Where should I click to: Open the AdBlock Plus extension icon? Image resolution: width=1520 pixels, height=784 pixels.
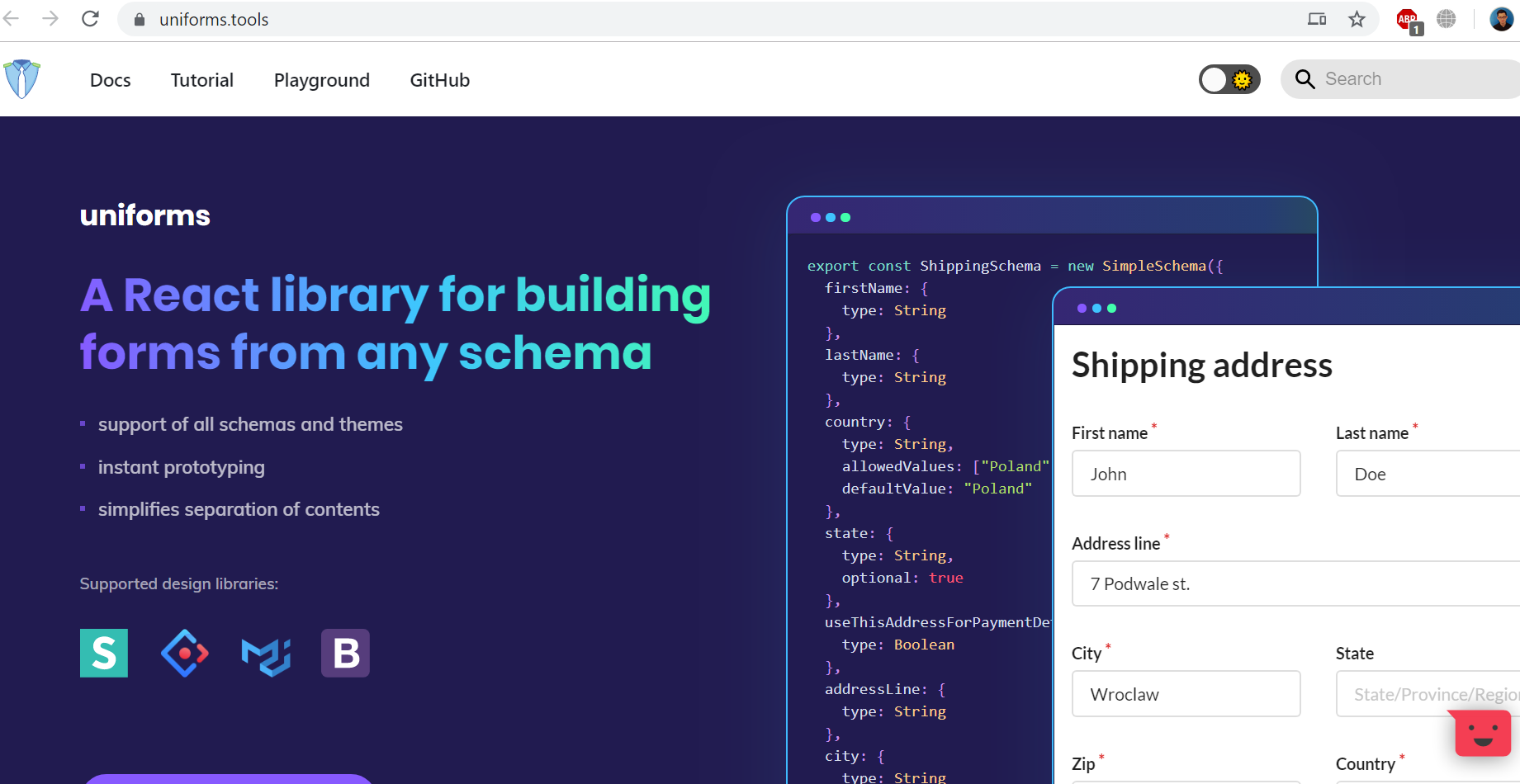point(1409,20)
